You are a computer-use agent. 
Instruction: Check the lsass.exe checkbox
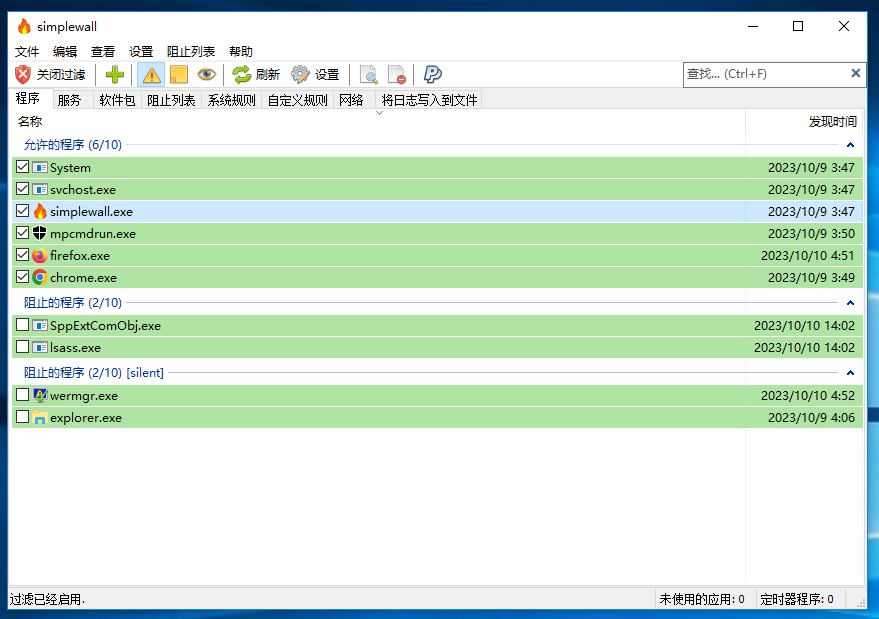point(23,347)
